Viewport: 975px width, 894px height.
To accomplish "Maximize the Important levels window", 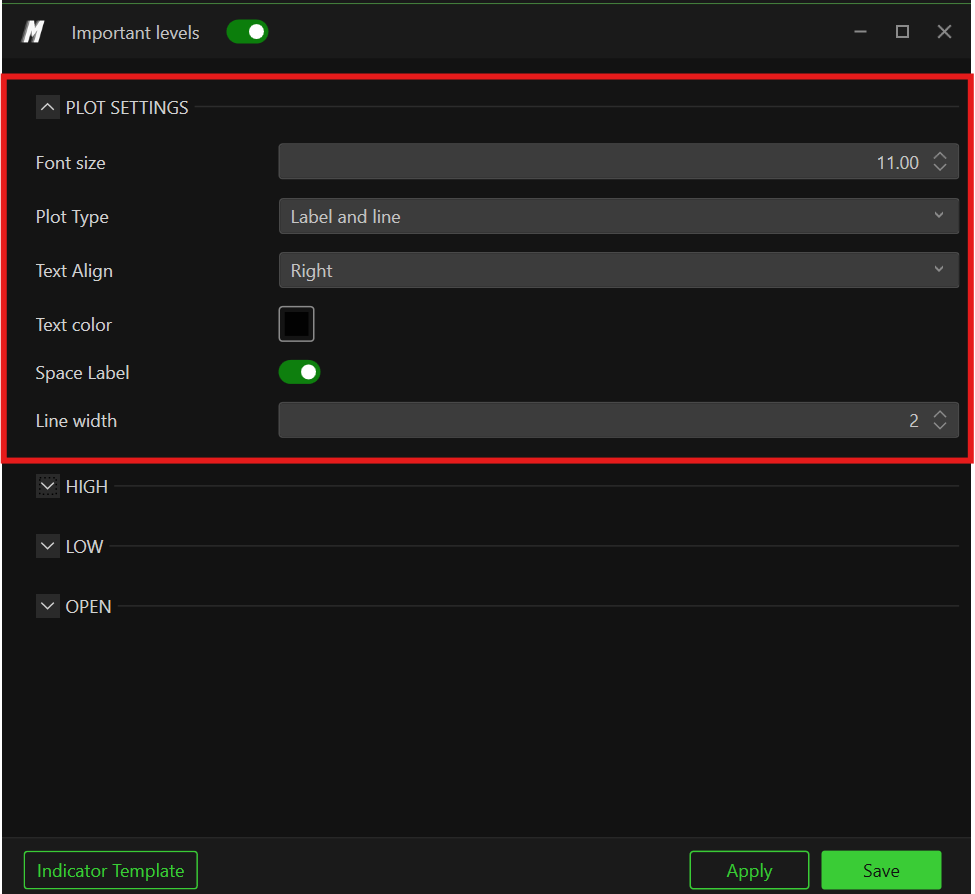I will (x=902, y=32).
